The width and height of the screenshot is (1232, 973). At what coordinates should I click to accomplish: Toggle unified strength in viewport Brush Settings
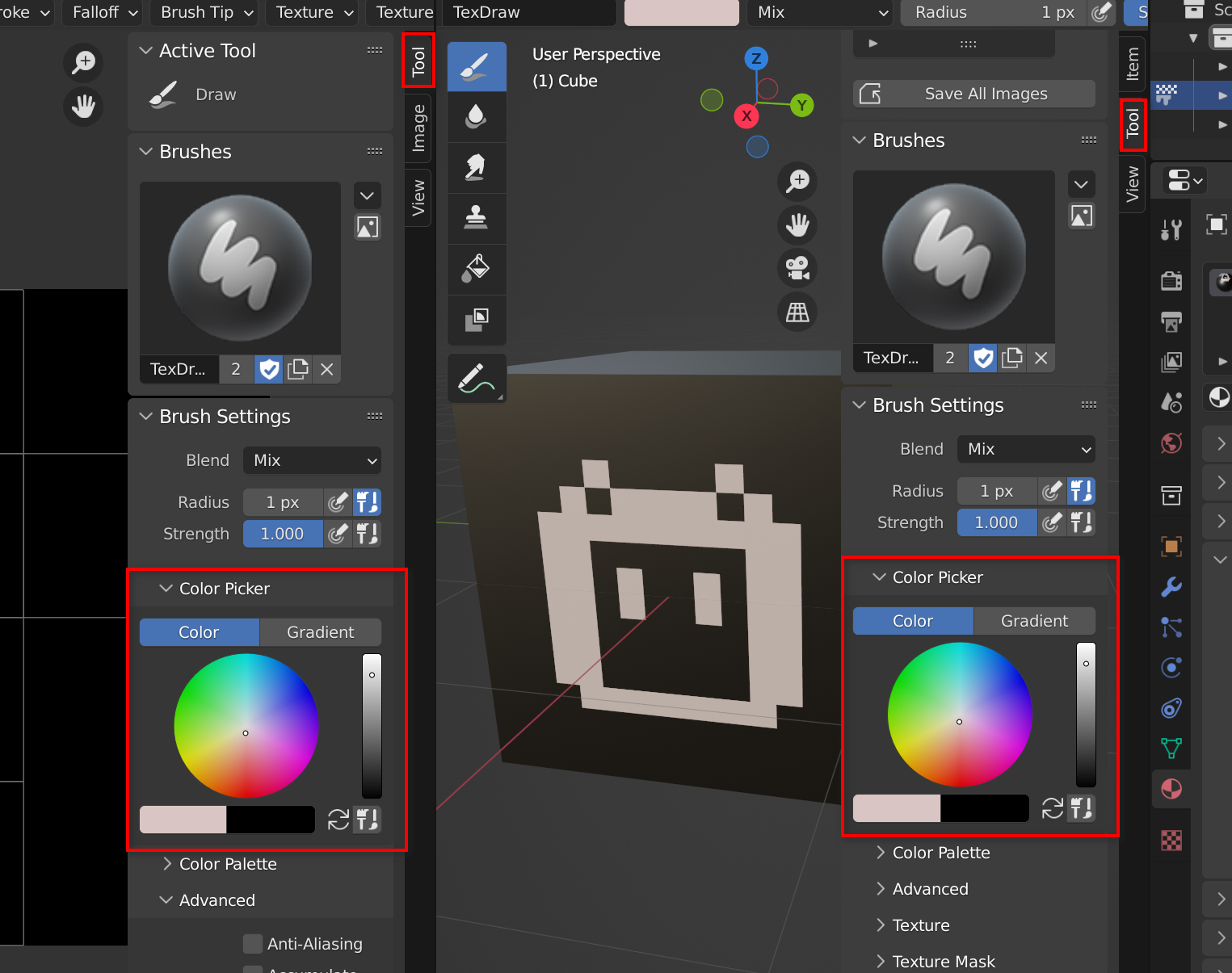pos(1082,522)
